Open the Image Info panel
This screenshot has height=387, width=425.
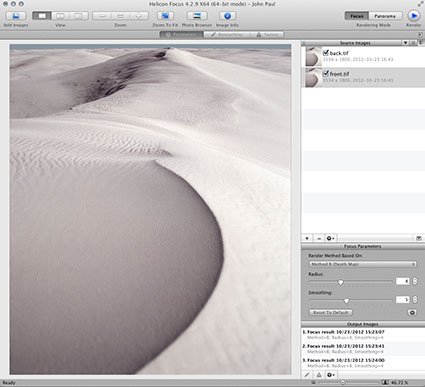point(227,16)
